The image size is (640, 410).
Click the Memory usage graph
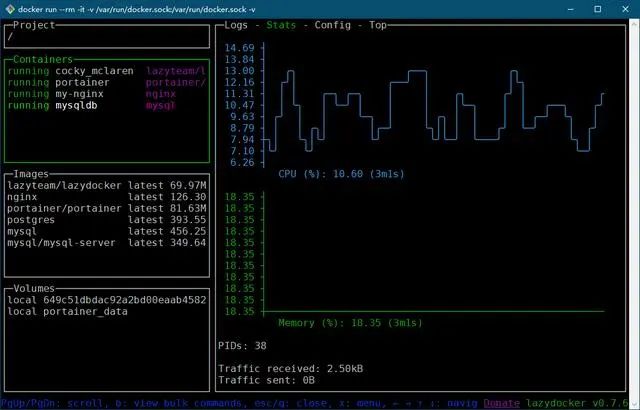point(434,253)
